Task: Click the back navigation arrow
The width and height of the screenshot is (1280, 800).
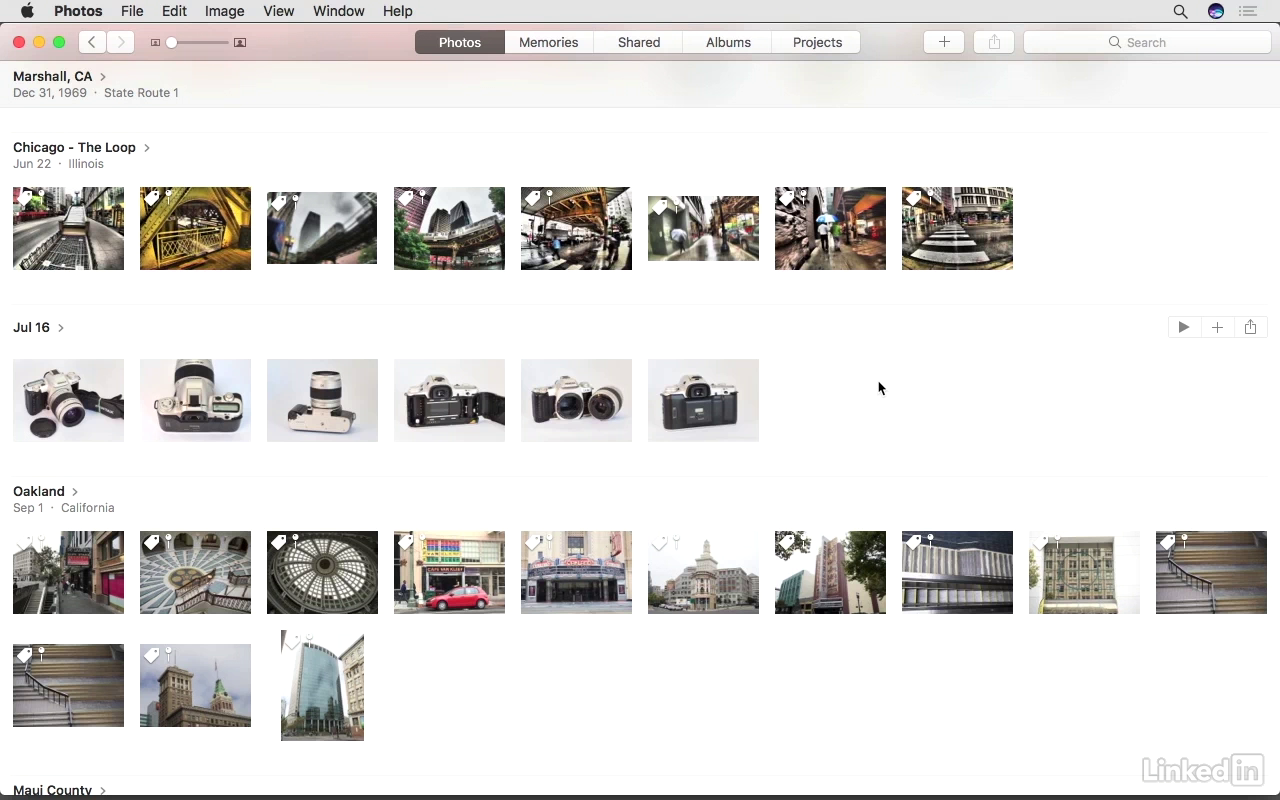Action: (x=92, y=42)
